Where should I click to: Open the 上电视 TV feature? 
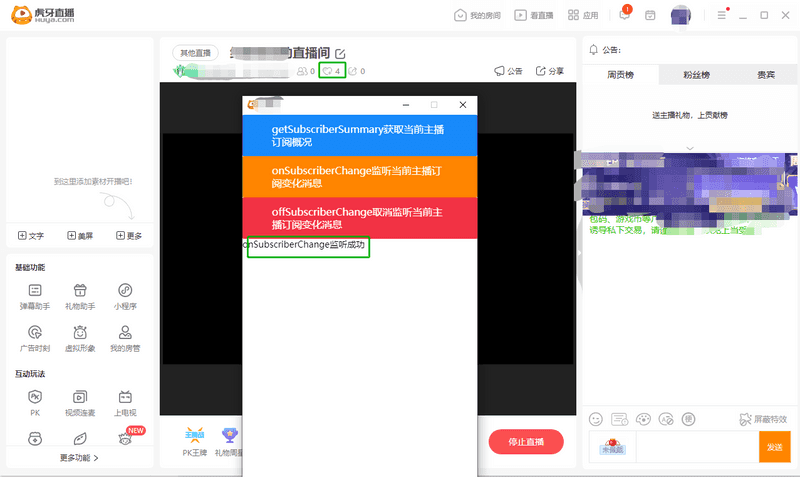(125, 403)
